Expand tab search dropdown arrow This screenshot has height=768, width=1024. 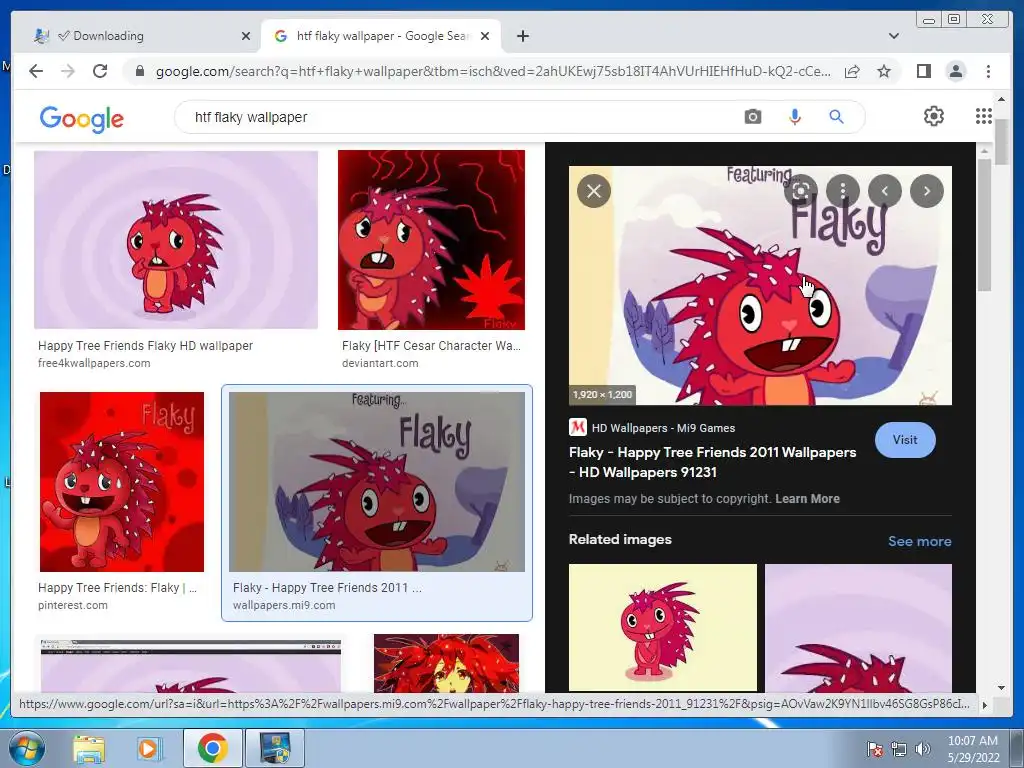pyautogui.click(x=893, y=36)
